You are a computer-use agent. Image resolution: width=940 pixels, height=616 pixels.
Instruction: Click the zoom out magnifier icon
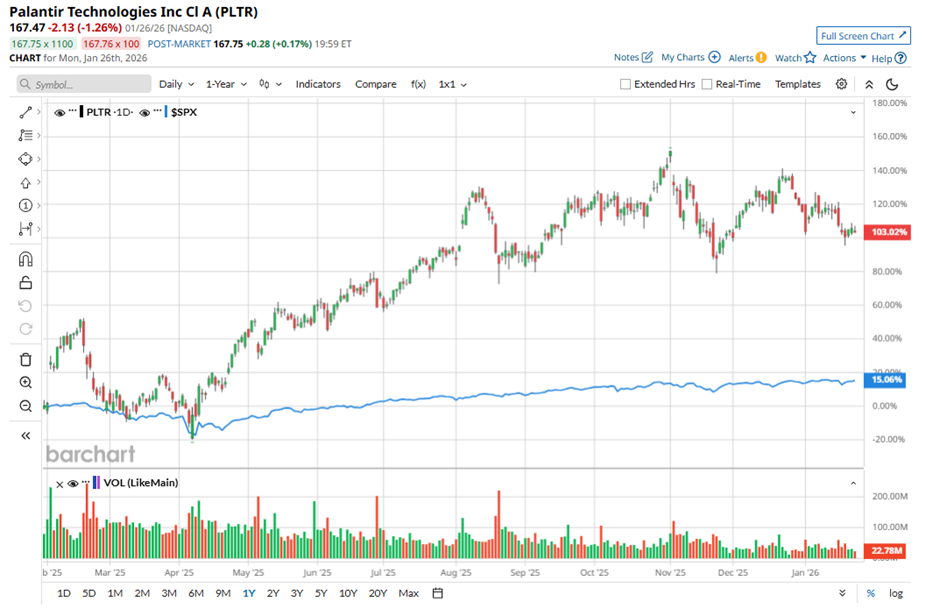click(x=26, y=406)
